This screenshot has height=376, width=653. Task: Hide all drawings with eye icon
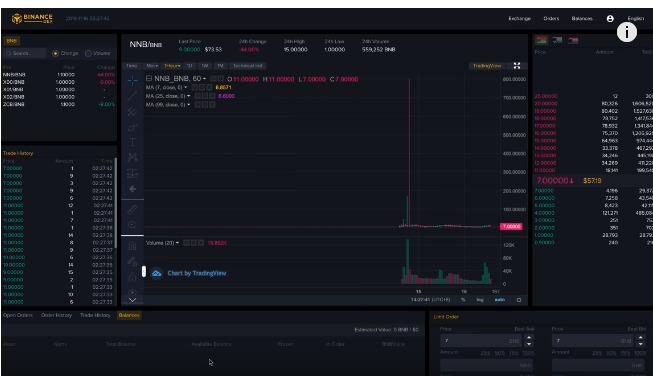pos(132,291)
